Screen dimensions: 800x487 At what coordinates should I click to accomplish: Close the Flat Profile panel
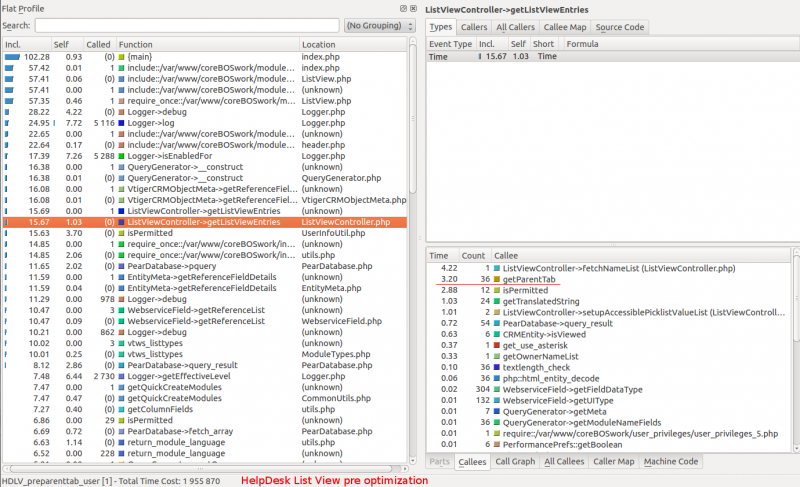coord(413,8)
